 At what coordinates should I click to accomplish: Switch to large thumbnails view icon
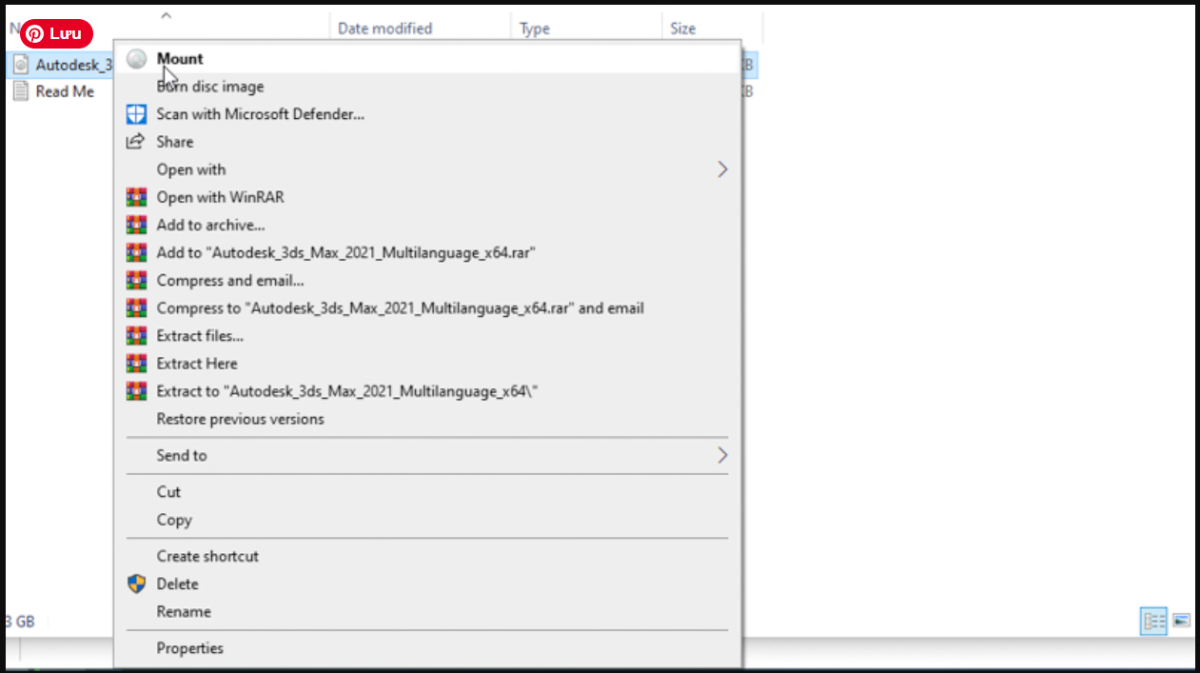point(1181,621)
